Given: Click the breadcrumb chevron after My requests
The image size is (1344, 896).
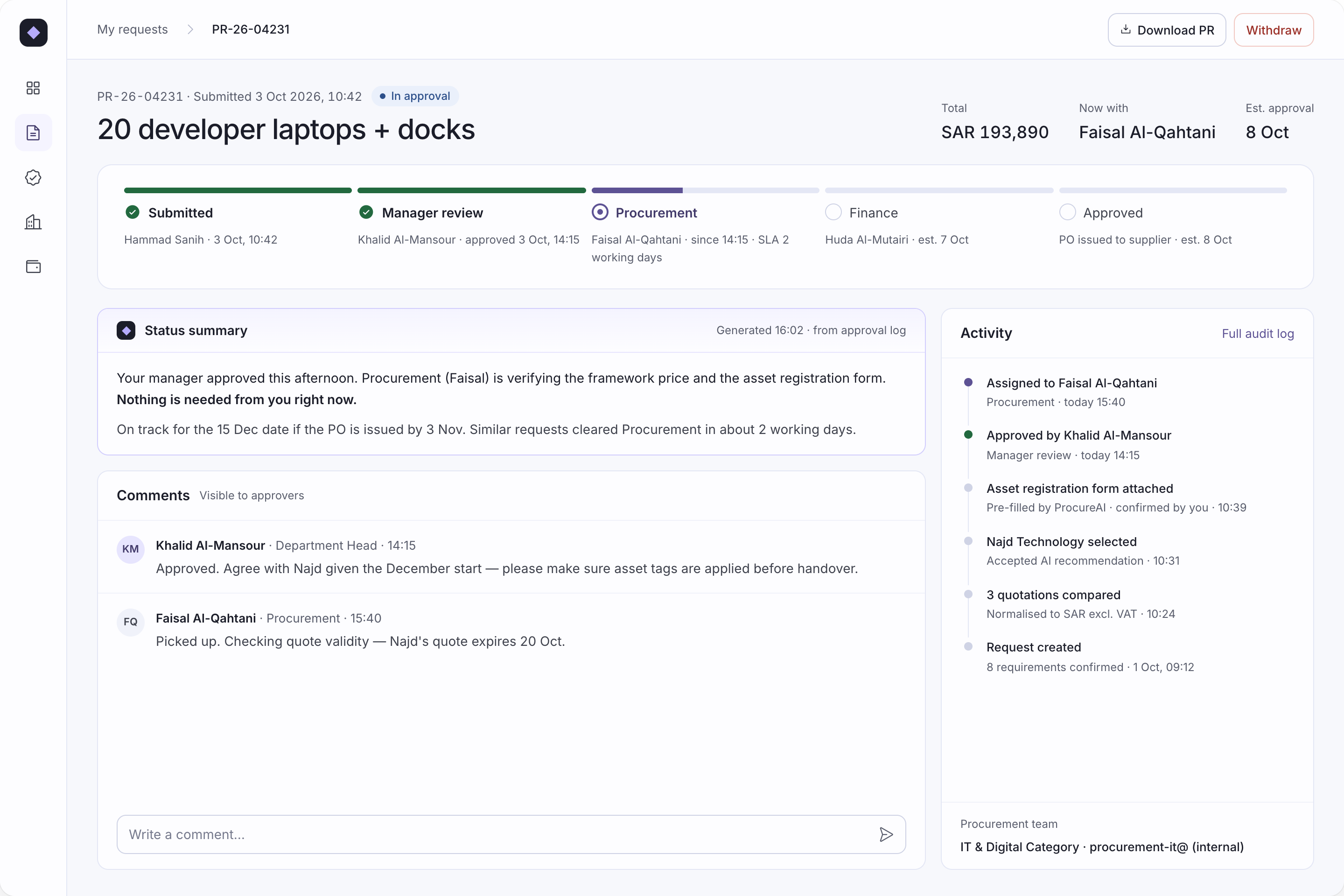Looking at the screenshot, I should click(x=190, y=29).
